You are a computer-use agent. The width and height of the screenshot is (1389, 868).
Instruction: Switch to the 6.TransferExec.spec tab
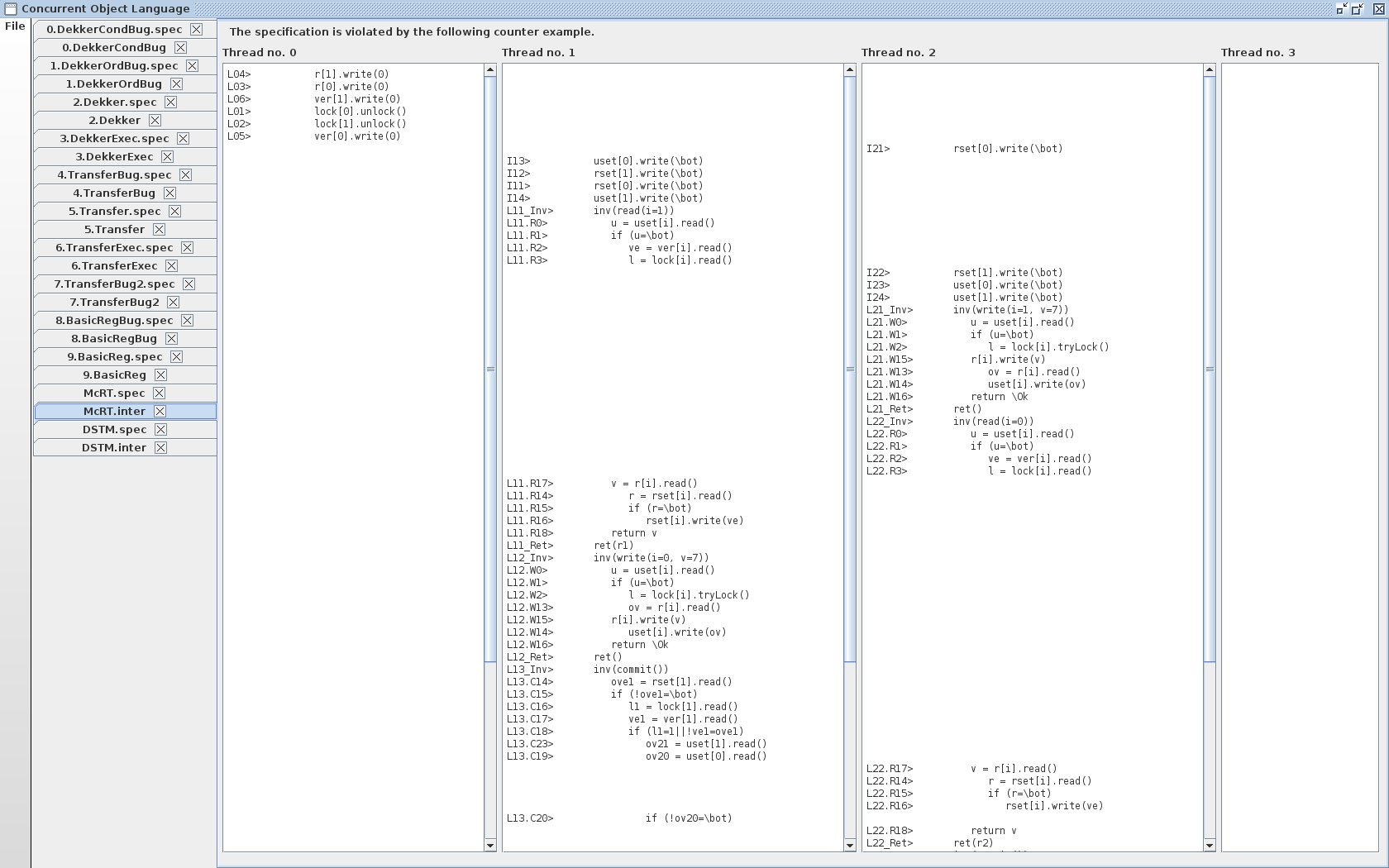125,247
